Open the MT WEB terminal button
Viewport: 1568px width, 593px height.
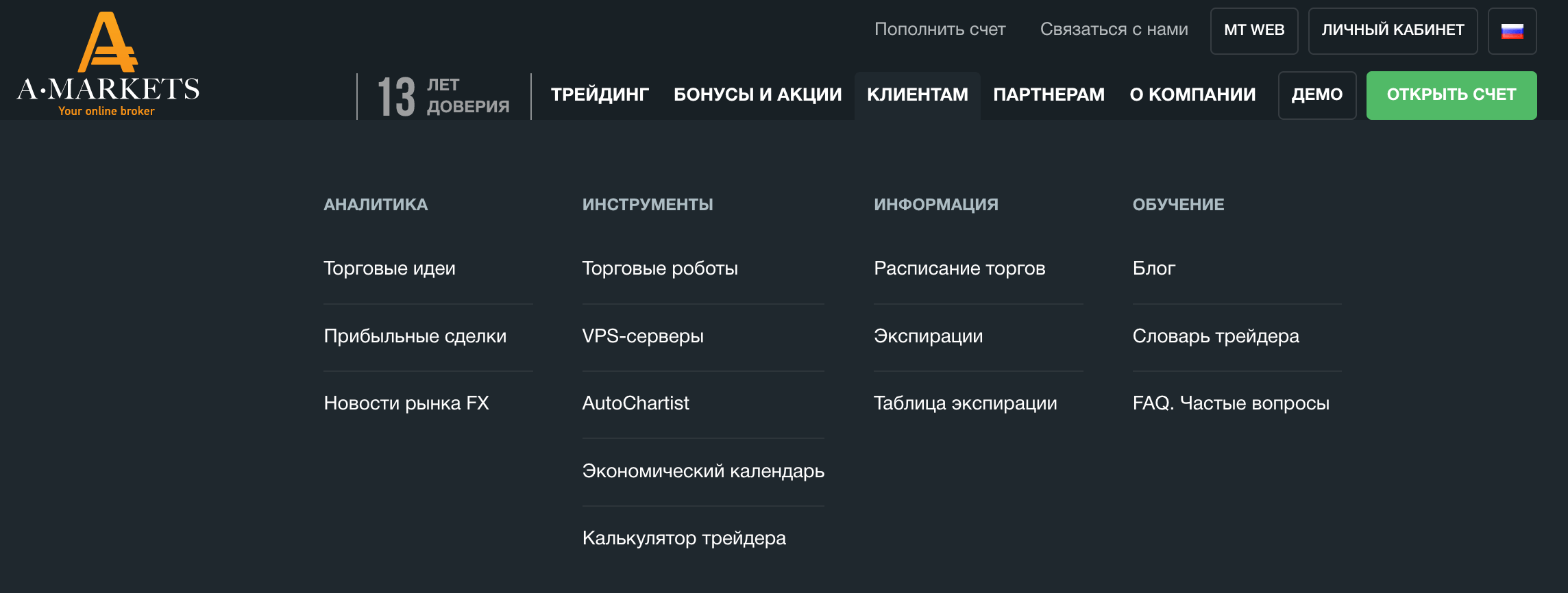[1253, 30]
